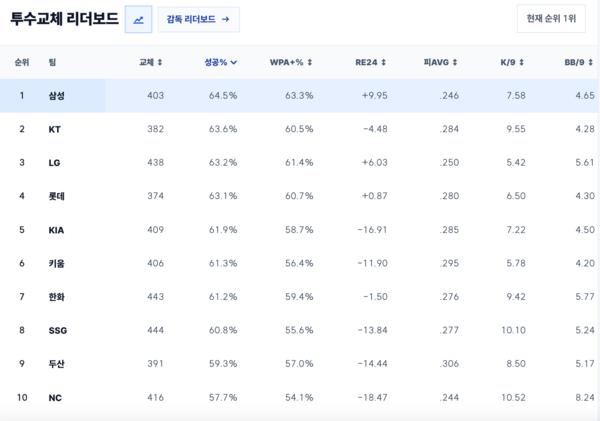The image size is (600, 421).
Task: Select the SSG team name
Action: coord(58,330)
